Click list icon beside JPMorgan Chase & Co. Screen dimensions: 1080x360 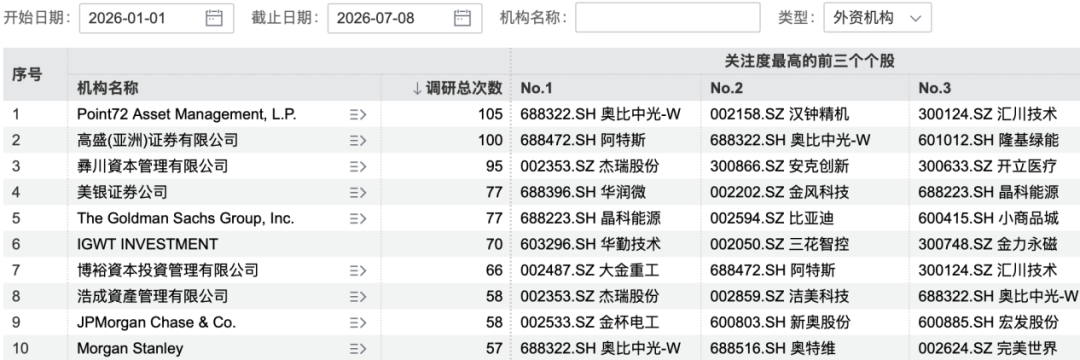(x=357, y=322)
